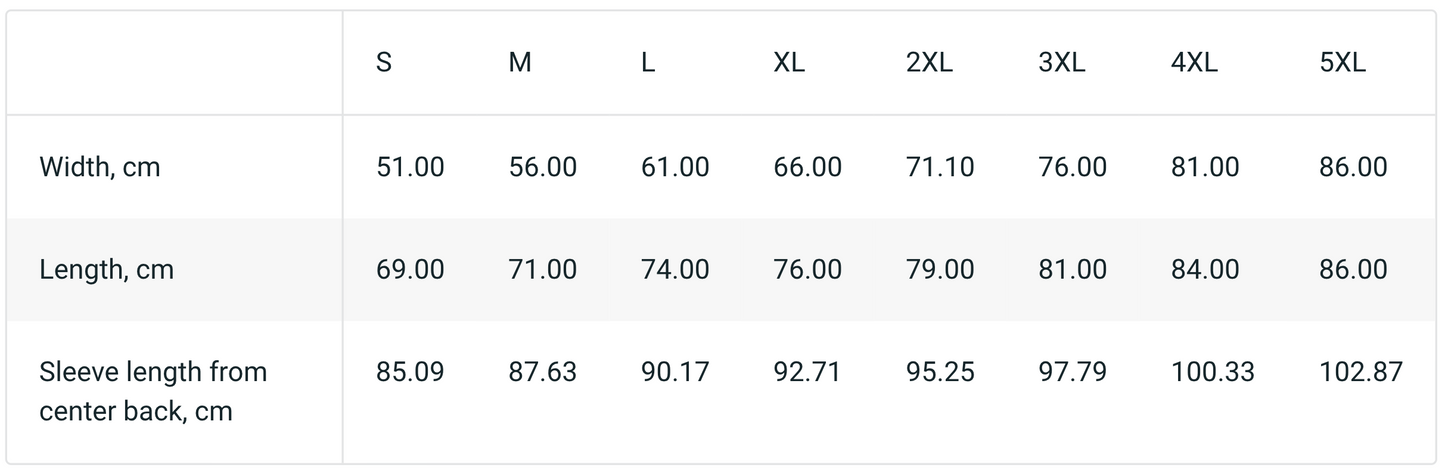This screenshot has width=1445, height=474.
Task: Select the 102.87 sleeve length for 5XL
Action: 1361,372
